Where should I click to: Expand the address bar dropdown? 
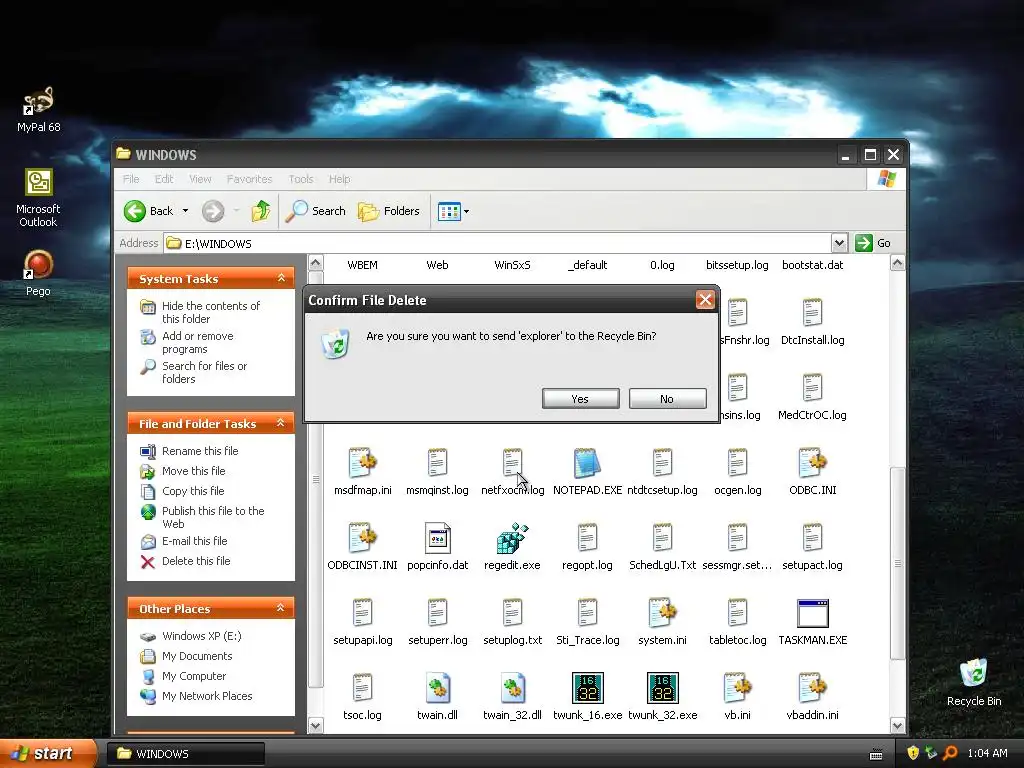pyautogui.click(x=839, y=244)
